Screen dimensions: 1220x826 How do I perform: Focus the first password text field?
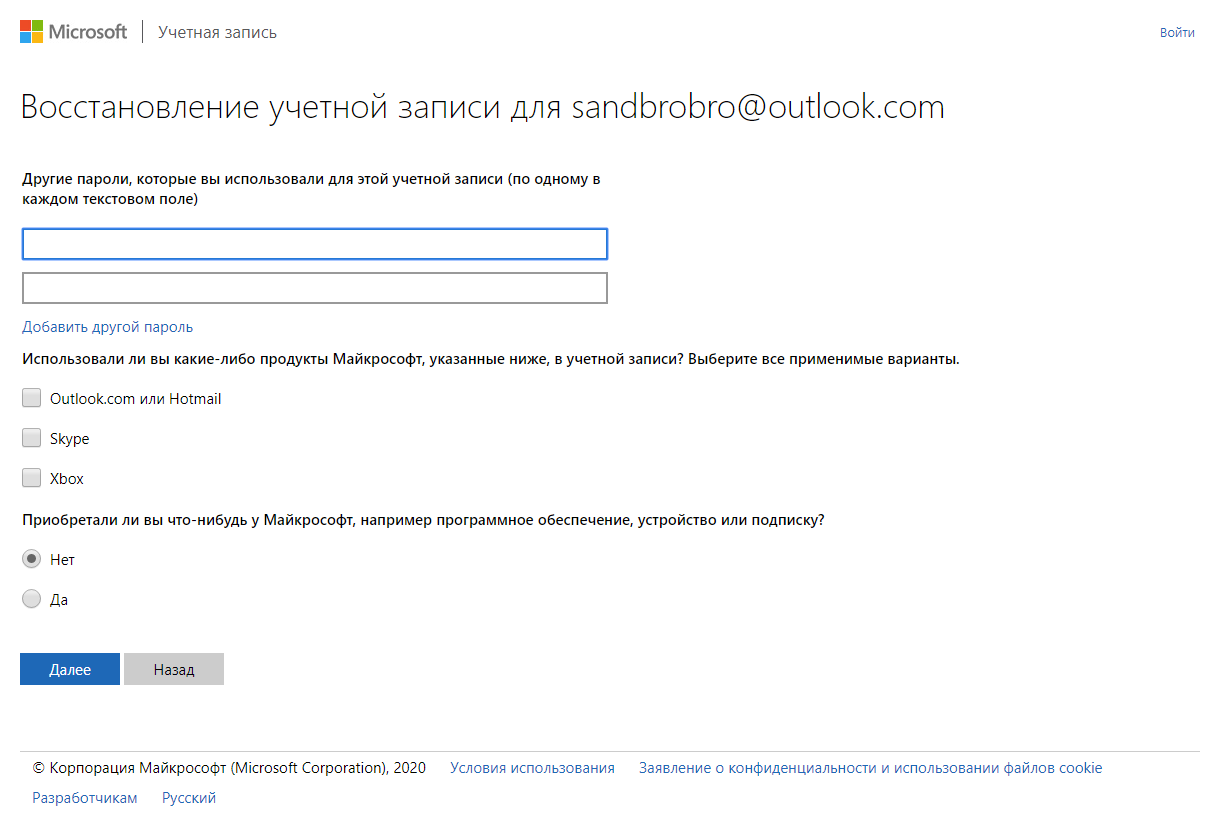tap(314, 244)
